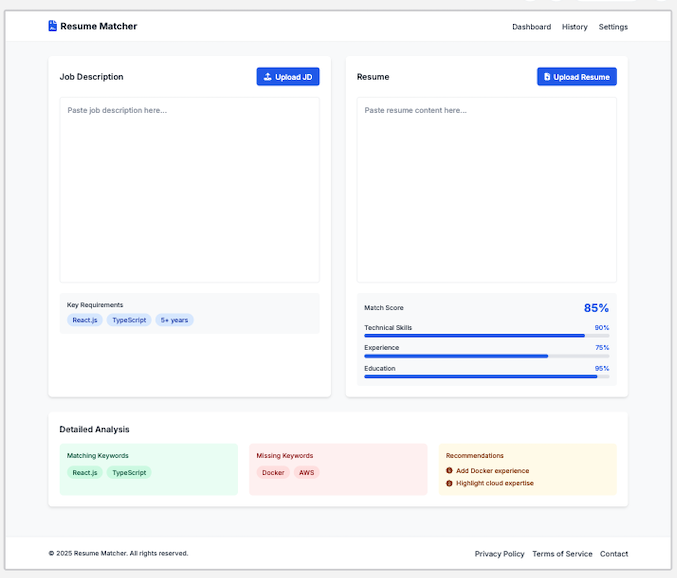
Task: Click the Education label
Action: (x=380, y=368)
